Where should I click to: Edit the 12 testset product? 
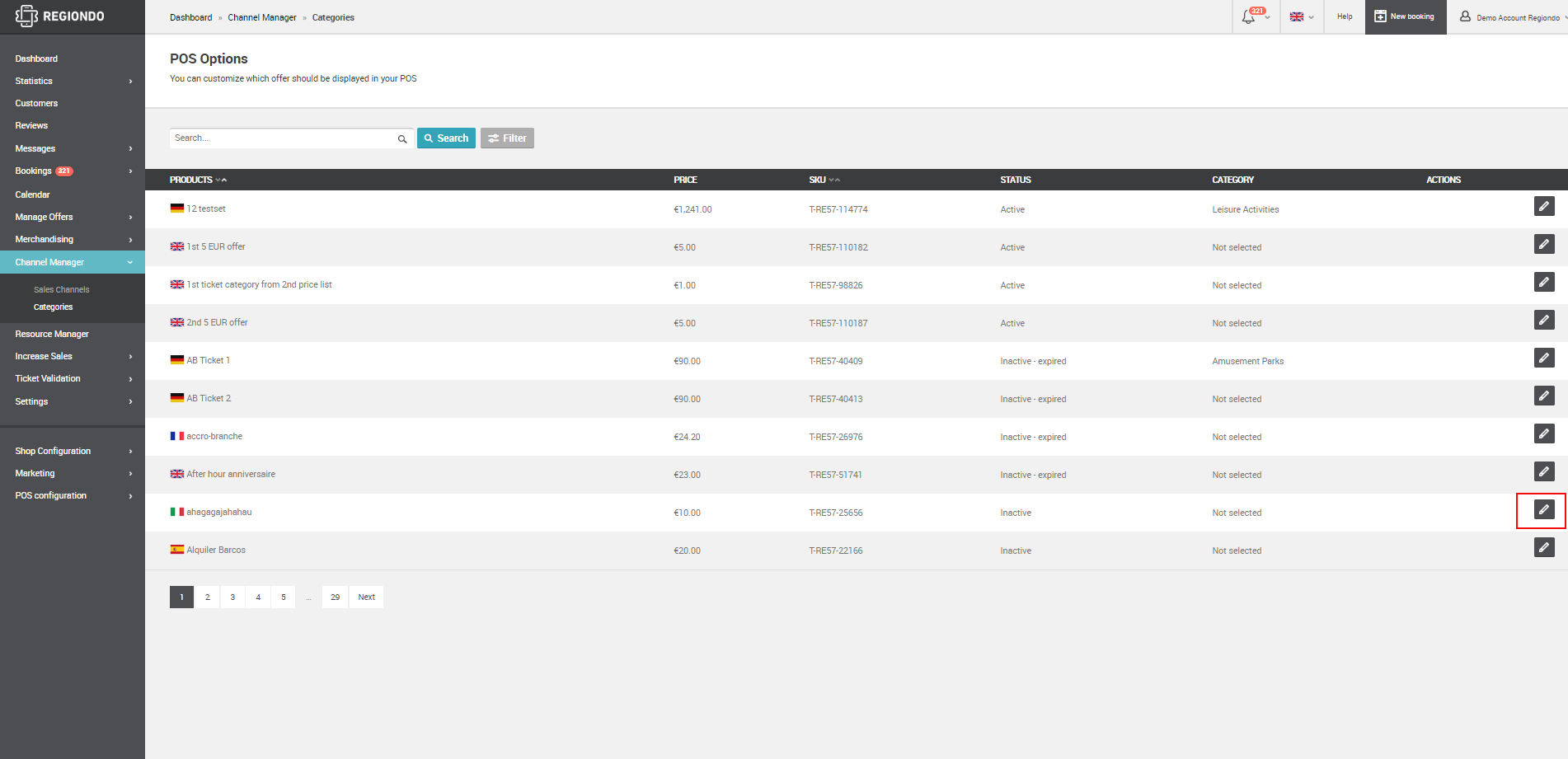[1544, 206]
